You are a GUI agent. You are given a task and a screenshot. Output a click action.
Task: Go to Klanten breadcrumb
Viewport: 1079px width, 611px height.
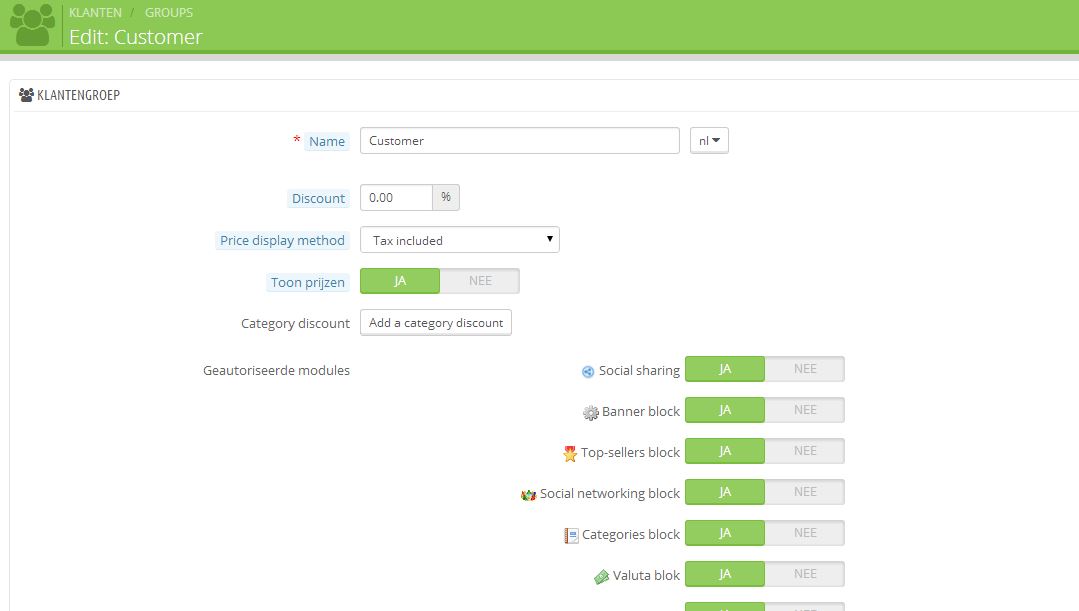coord(95,12)
